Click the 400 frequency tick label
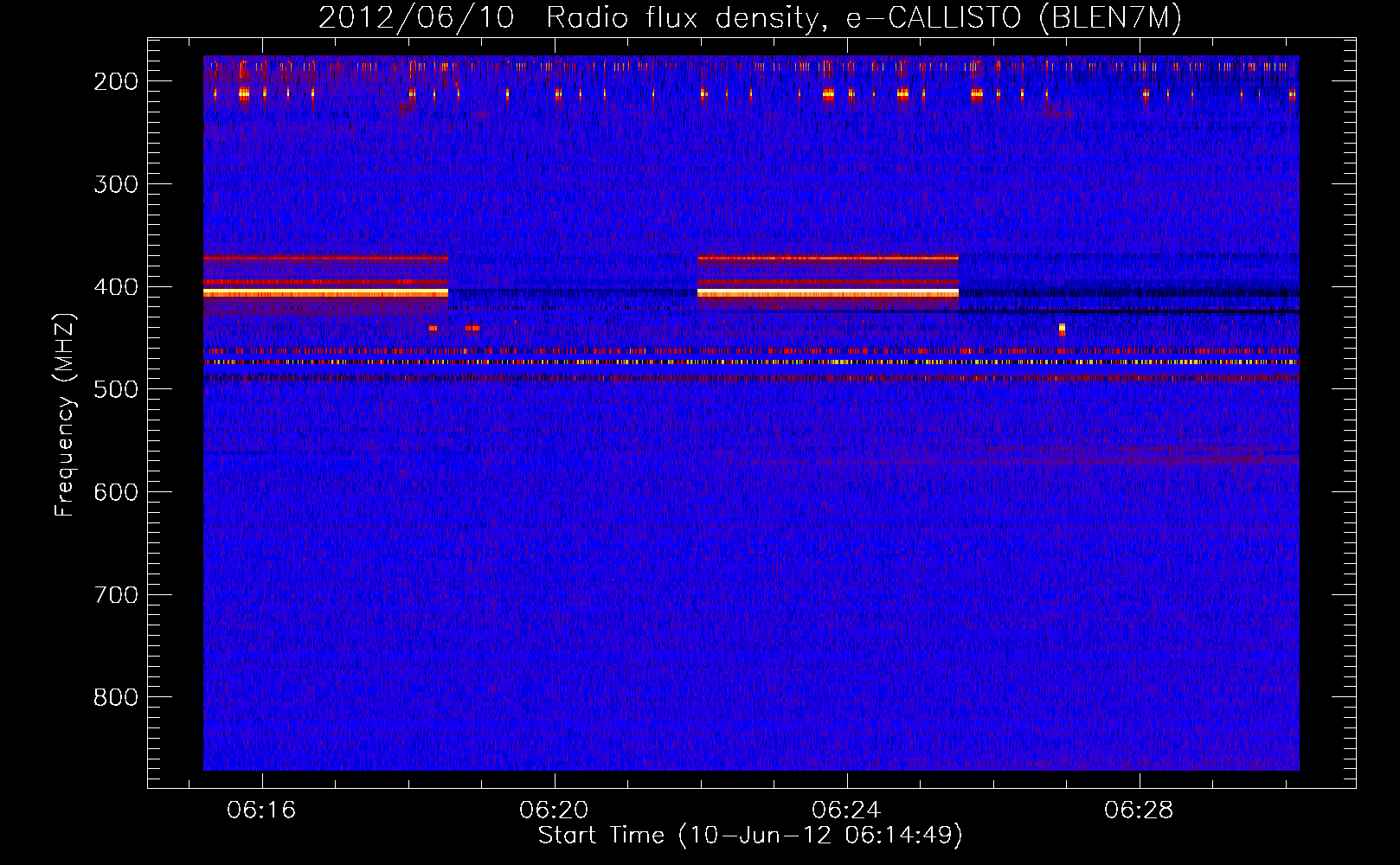Screen dimensions: 1400x865 point(116,287)
